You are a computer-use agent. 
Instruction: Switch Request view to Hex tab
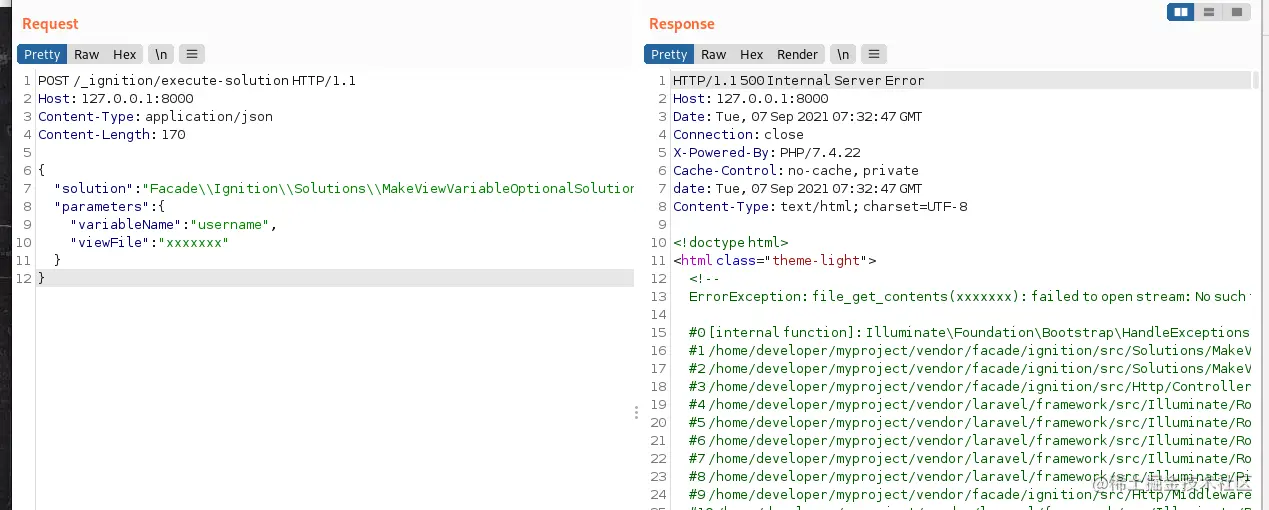click(x=125, y=54)
